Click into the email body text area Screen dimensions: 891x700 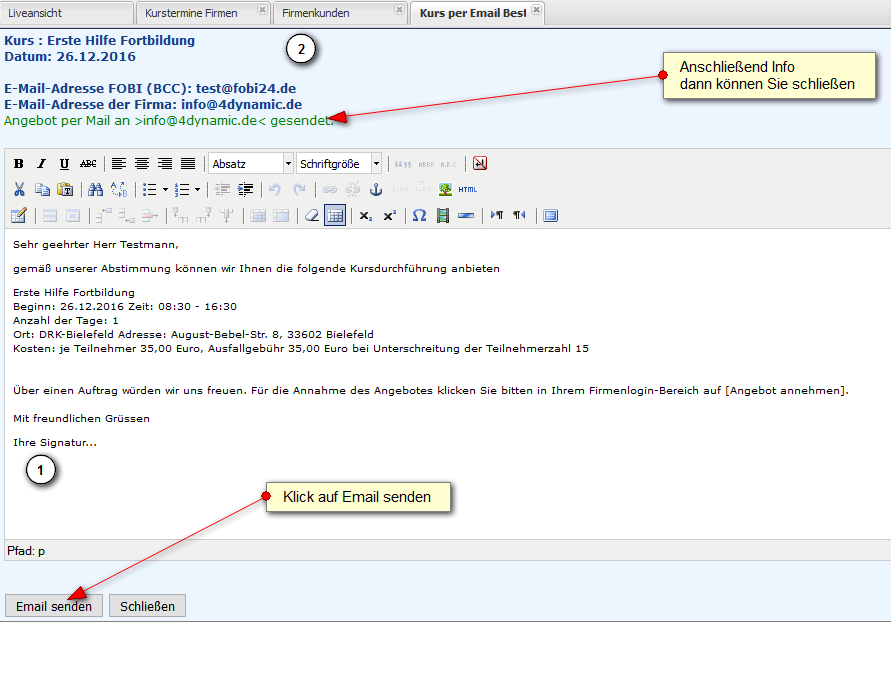tap(440, 490)
